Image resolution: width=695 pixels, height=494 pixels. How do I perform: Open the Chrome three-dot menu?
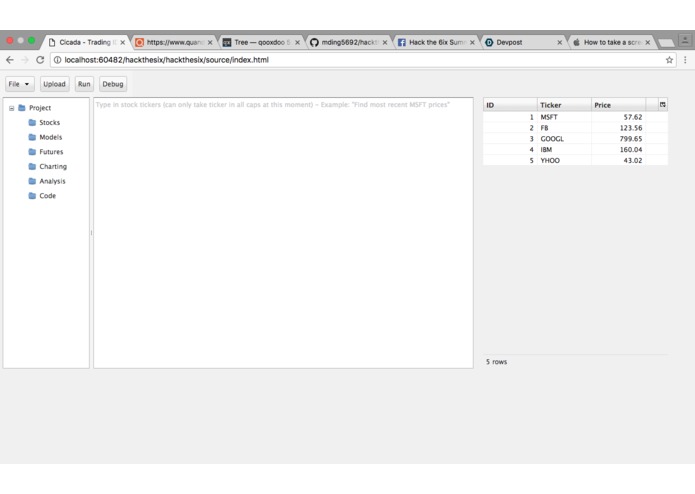685,60
